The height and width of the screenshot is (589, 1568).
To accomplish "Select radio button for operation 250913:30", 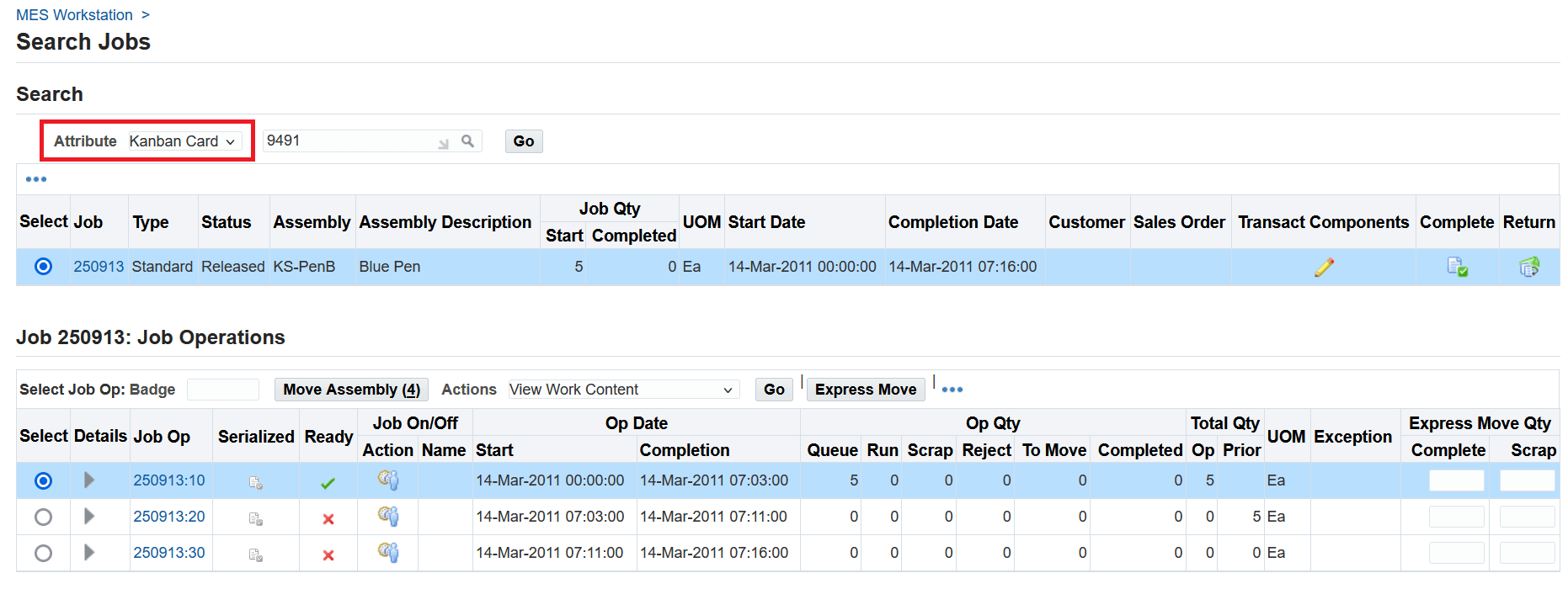I will [43, 553].
